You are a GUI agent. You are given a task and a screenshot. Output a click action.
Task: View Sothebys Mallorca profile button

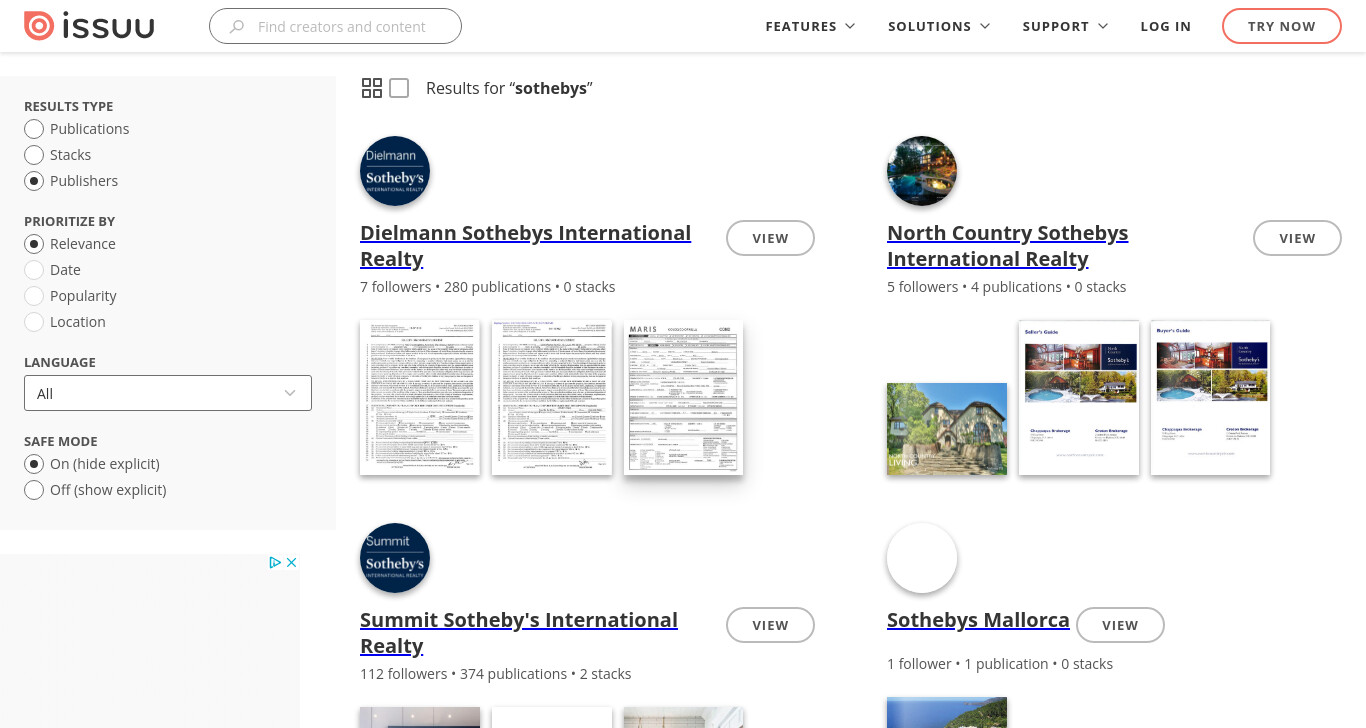tap(1120, 625)
